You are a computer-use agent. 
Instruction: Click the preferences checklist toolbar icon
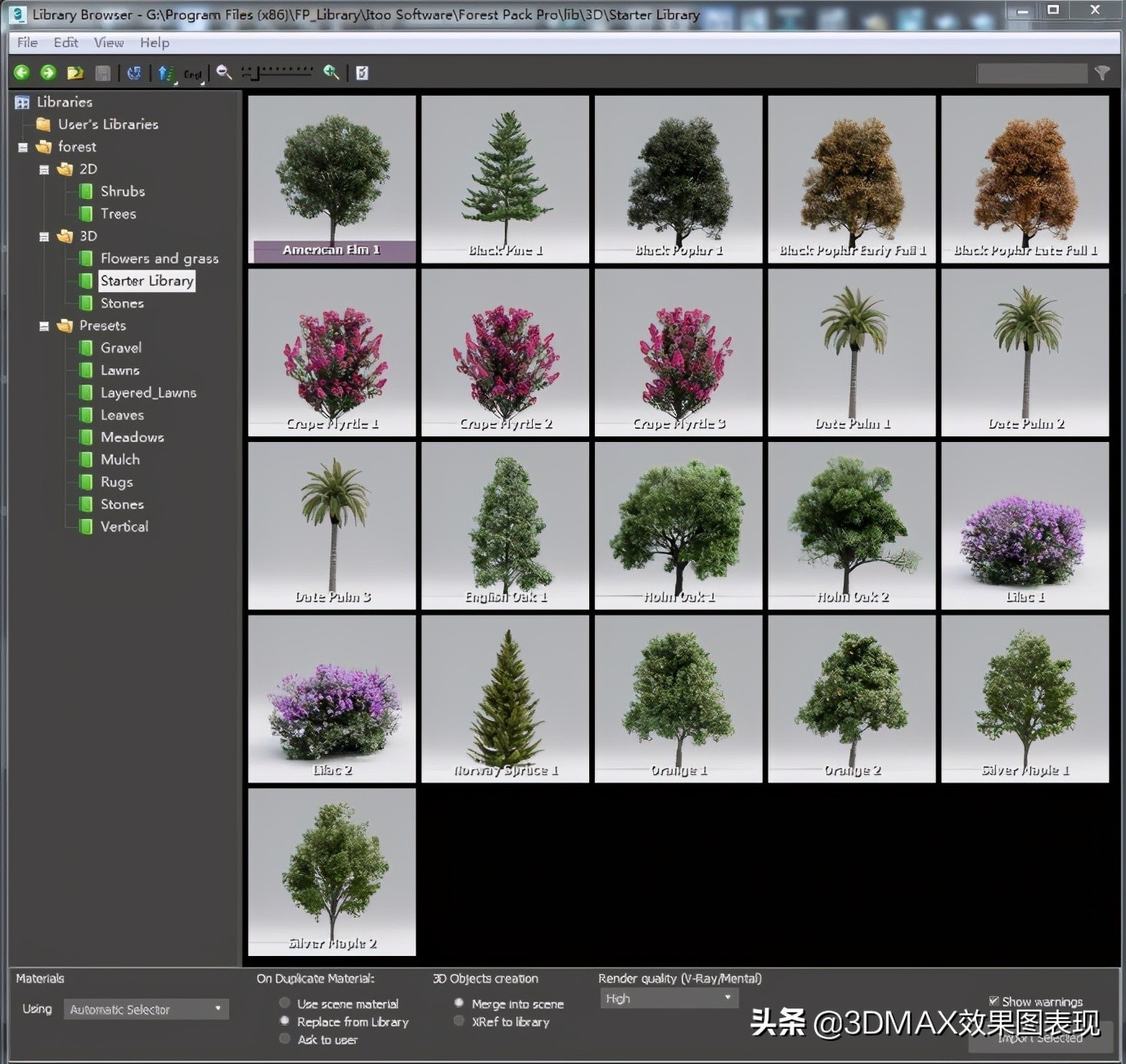click(362, 73)
